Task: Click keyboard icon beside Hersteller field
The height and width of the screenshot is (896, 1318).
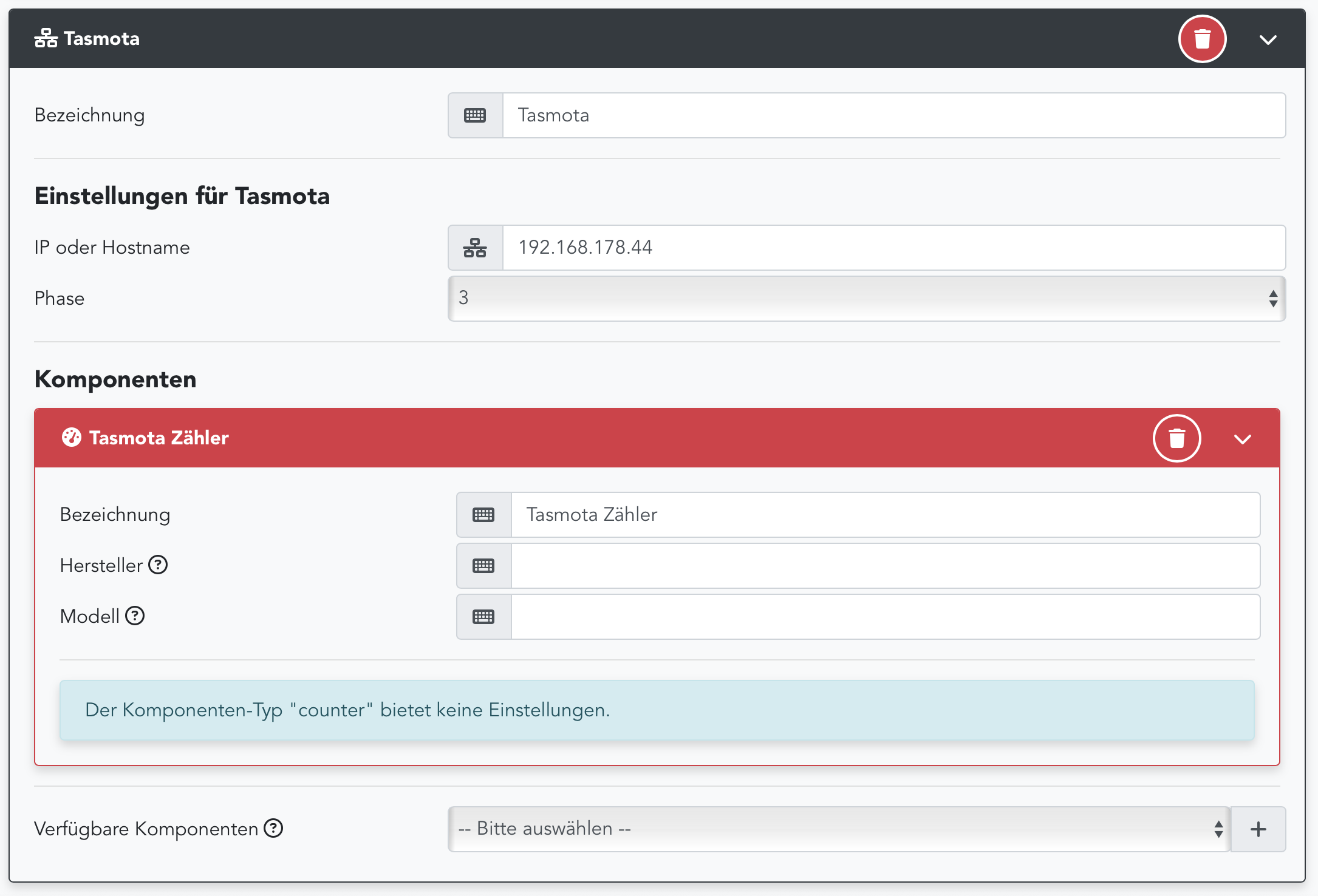Action: click(x=483, y=566)
